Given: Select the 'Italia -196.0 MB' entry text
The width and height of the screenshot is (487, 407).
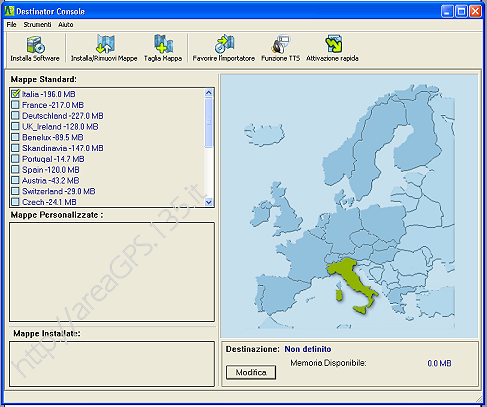Looking at the screenshot, I should coord(49,94).
